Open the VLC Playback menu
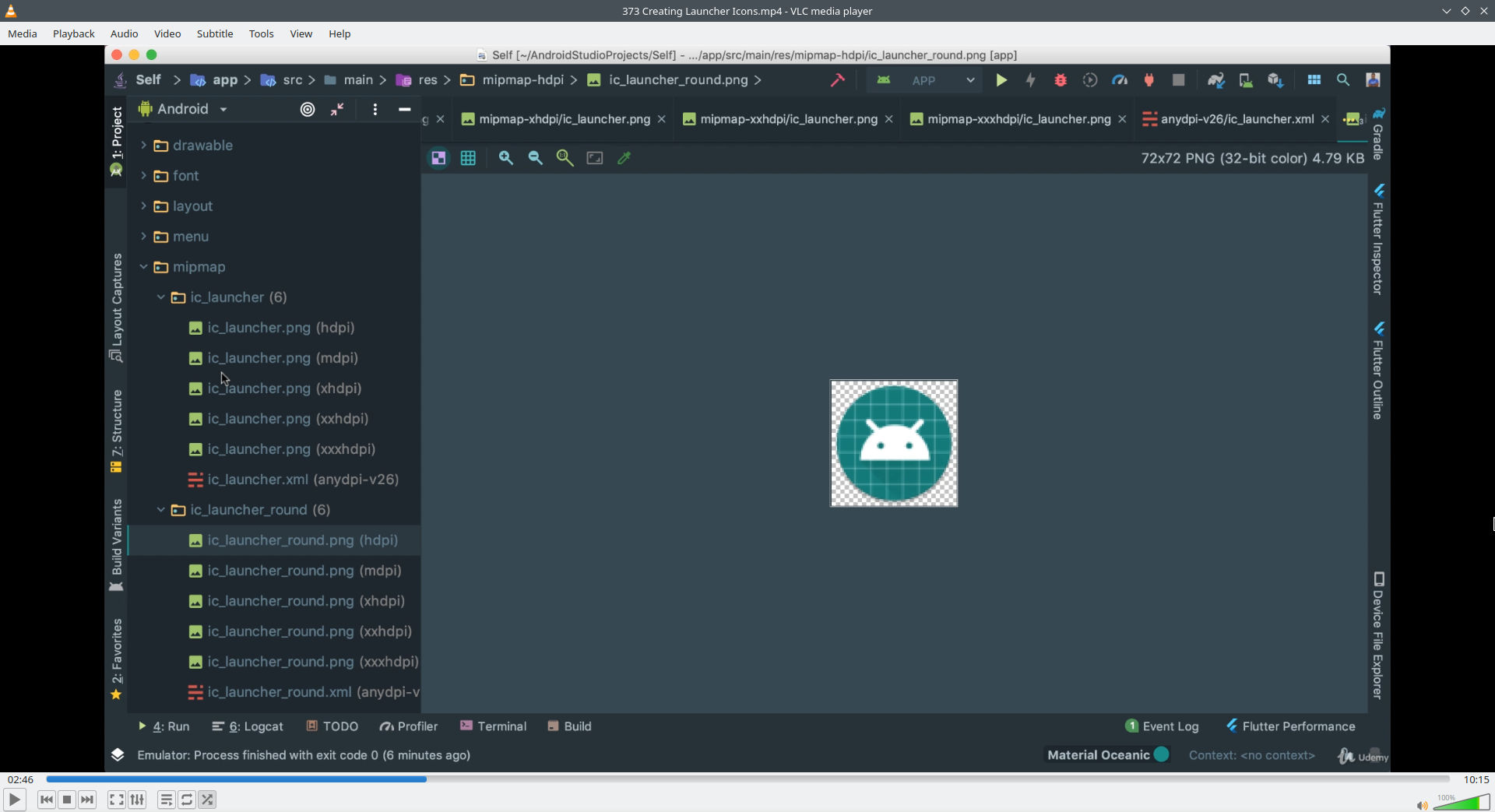This screenshot has width=1495, height=812. tap(74, 33)
